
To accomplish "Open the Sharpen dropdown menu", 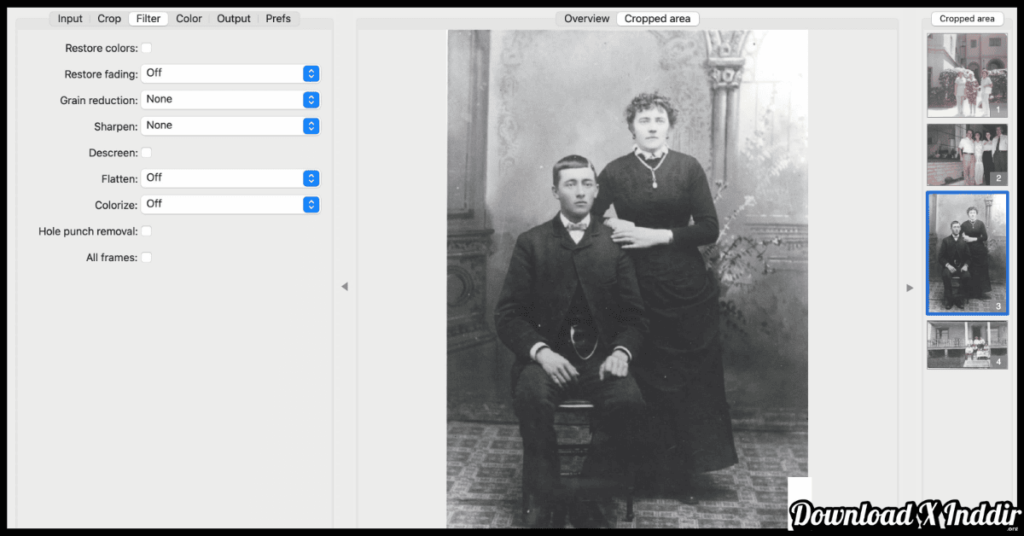I will pyautogui.click(x=230, y=126).
